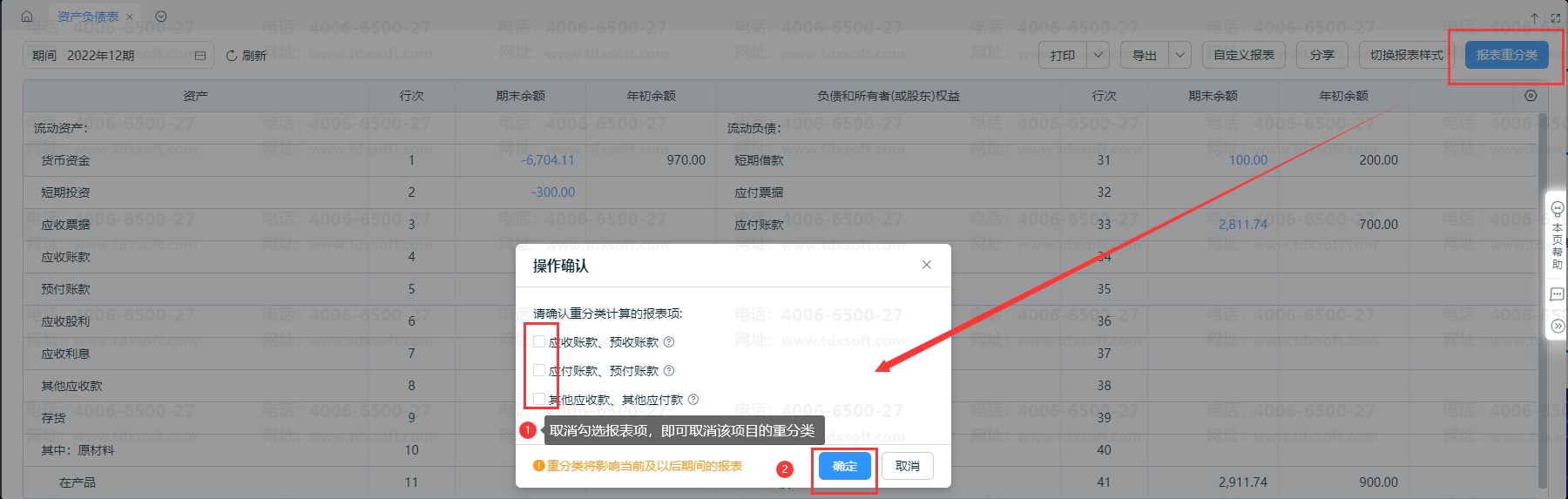Click the vertical scrollbar of the table
This screenshot has width=1568, height=499.
coord(1543,300)
